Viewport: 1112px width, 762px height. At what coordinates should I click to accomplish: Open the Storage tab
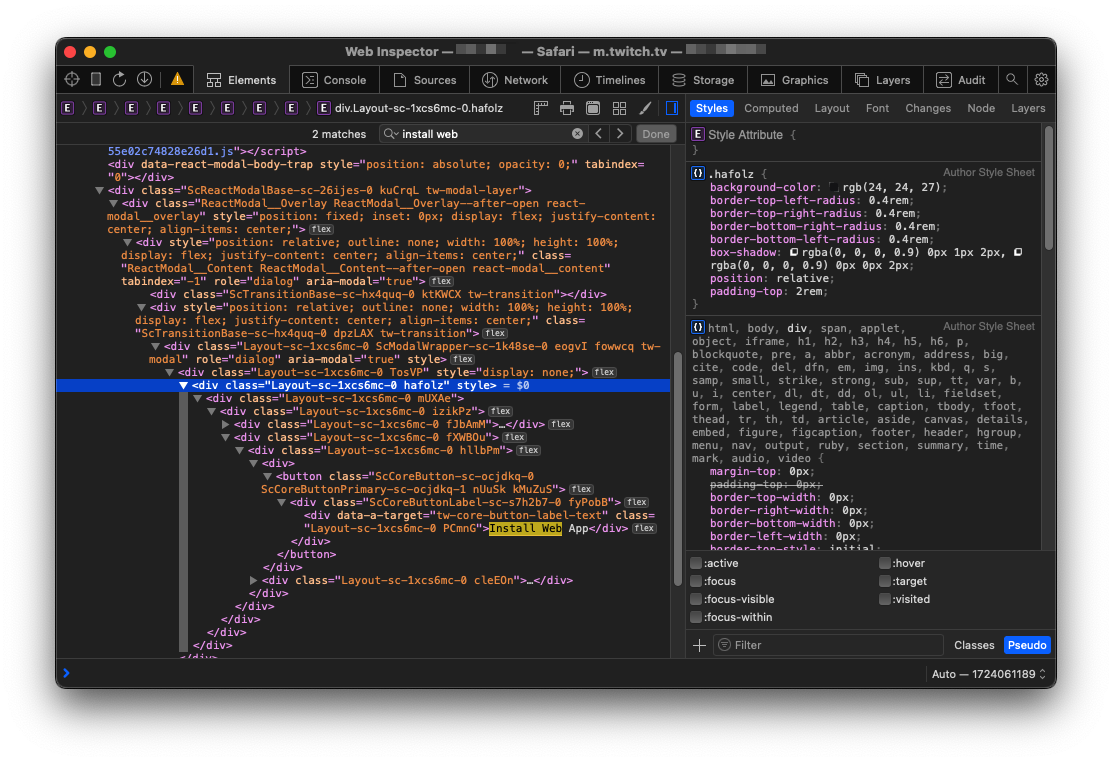click(x=703, y=79)
